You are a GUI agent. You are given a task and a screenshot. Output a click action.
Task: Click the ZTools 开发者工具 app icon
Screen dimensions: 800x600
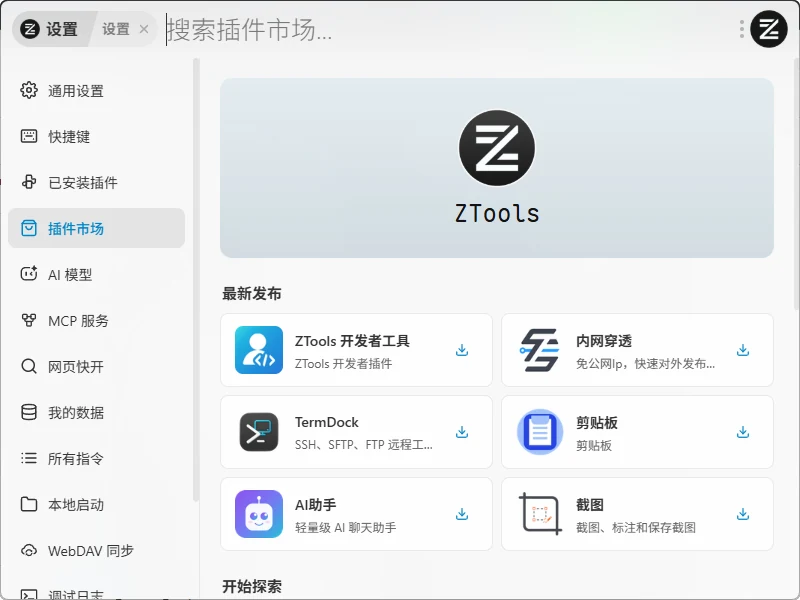click(x=259, y=350)
